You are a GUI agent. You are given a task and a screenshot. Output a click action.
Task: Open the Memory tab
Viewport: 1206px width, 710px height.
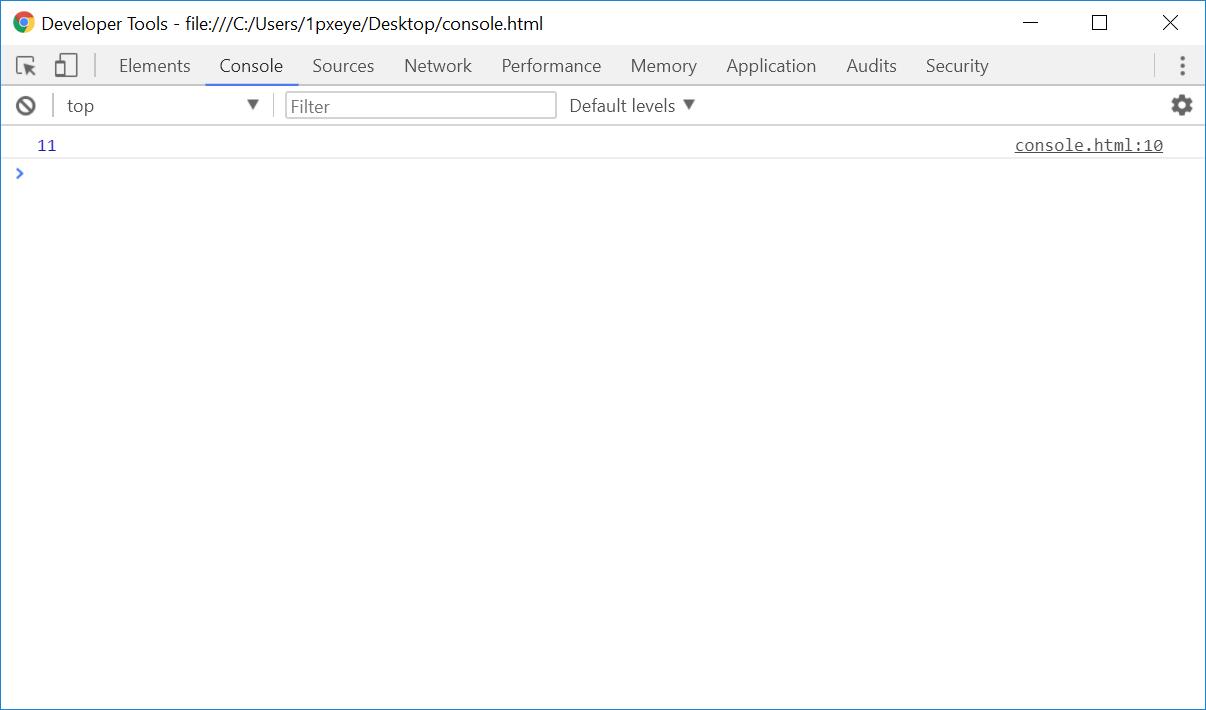point(663,66)
